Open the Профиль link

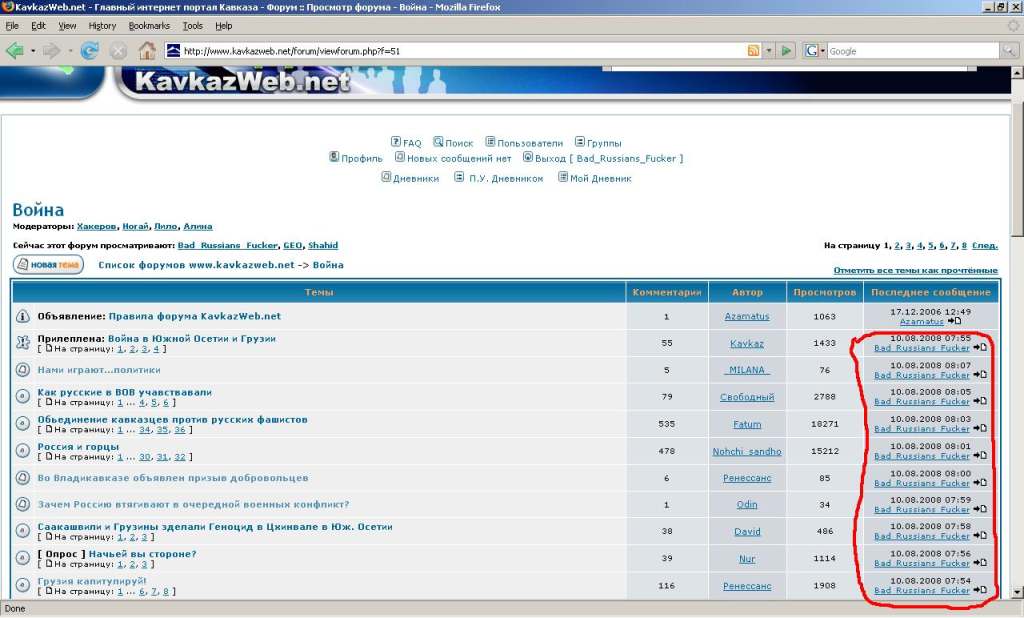pyautogui.click(x=361, y=158)
